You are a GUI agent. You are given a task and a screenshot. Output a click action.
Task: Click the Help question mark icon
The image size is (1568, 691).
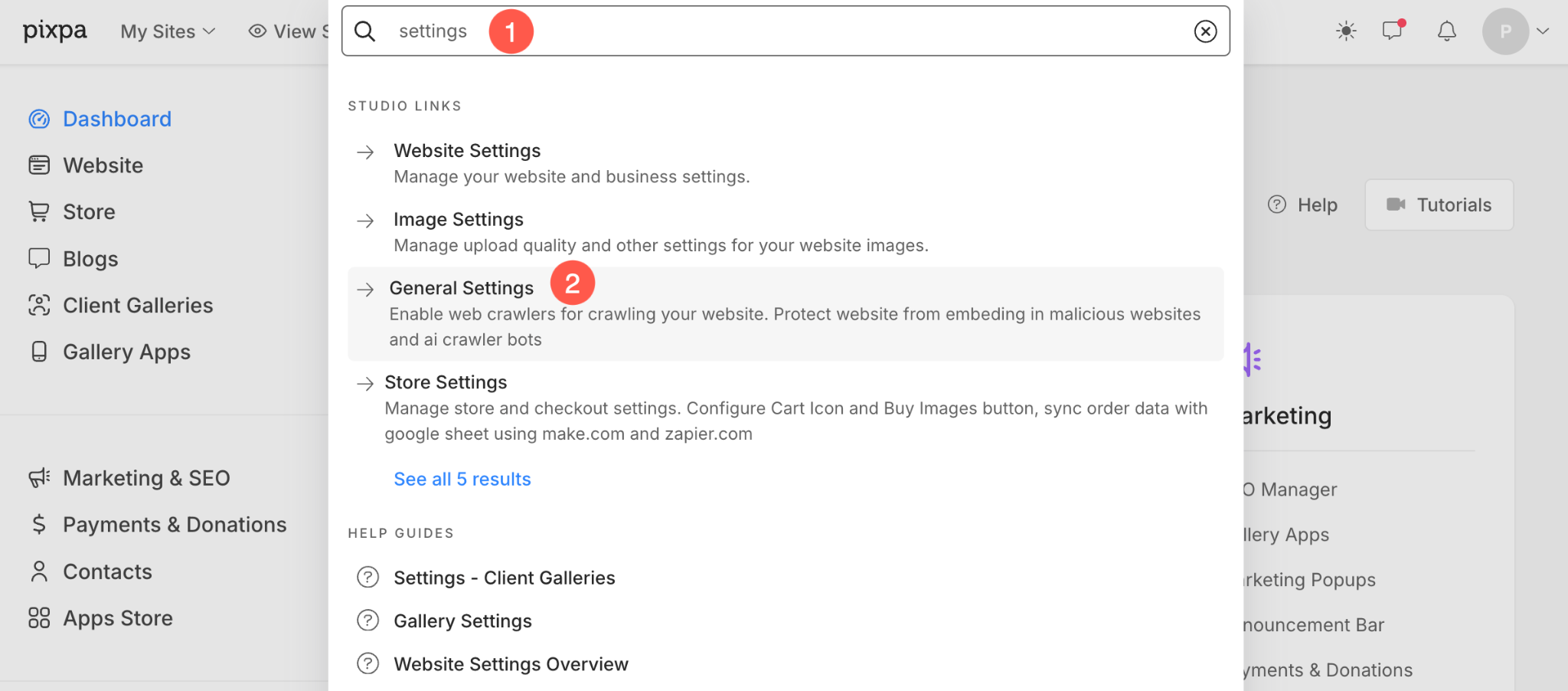coord(1276,205)
